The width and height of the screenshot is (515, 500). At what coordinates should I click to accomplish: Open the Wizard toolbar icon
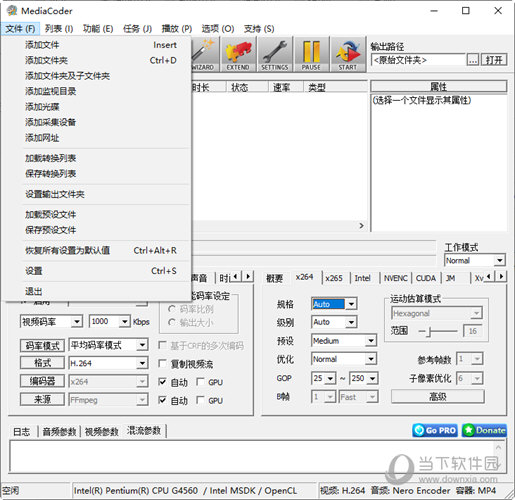pyautogui.click(x=205, y=54)
